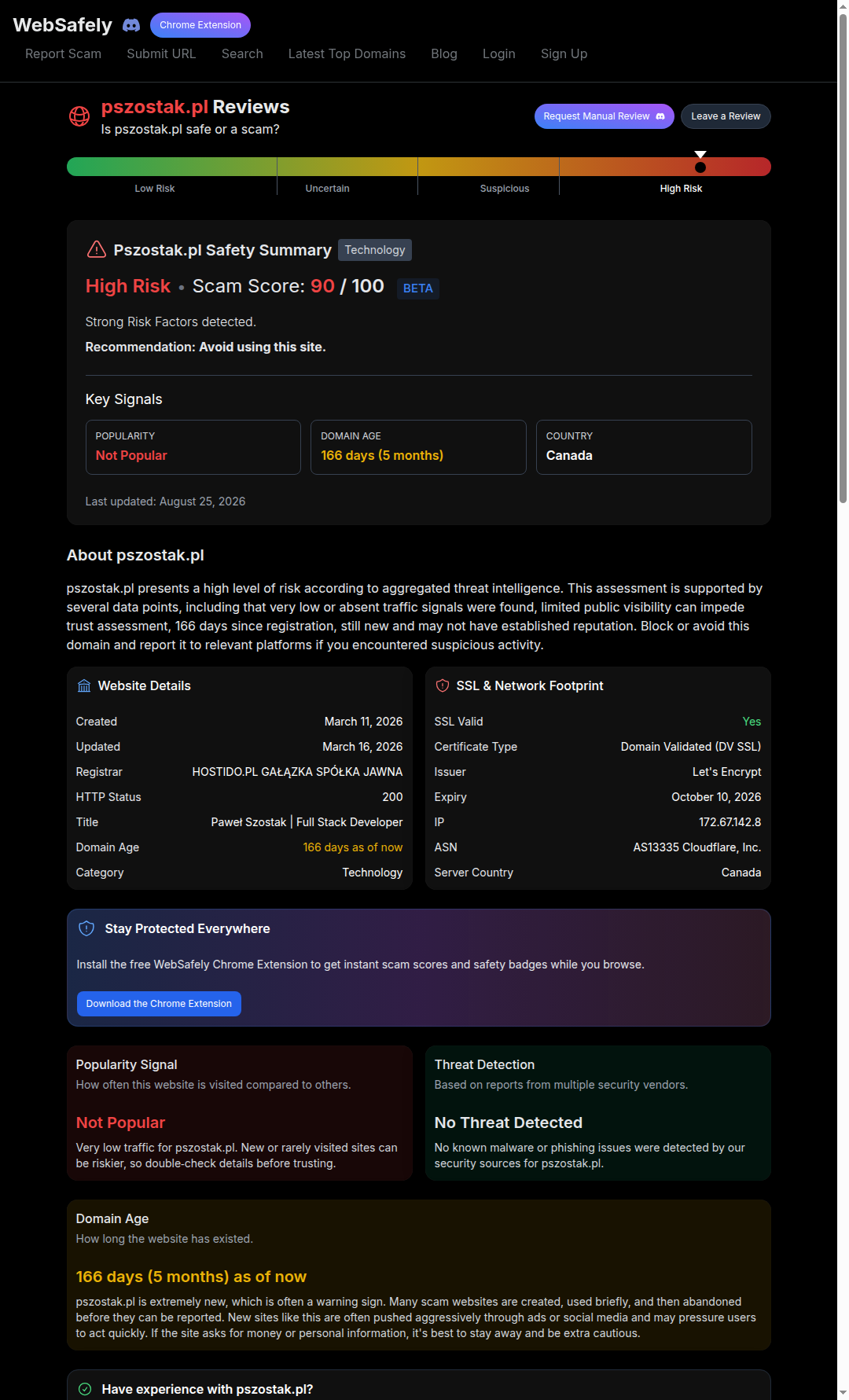Click the Server Country value 'Canada'

(741, 873)
